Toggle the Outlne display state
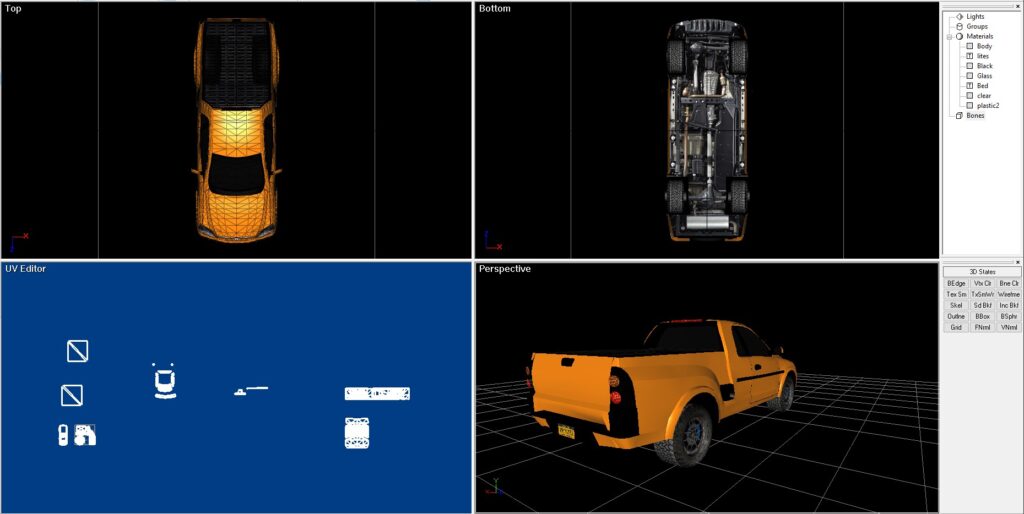The height and width of the screenshot is (514, 1024). pos(956,317)
